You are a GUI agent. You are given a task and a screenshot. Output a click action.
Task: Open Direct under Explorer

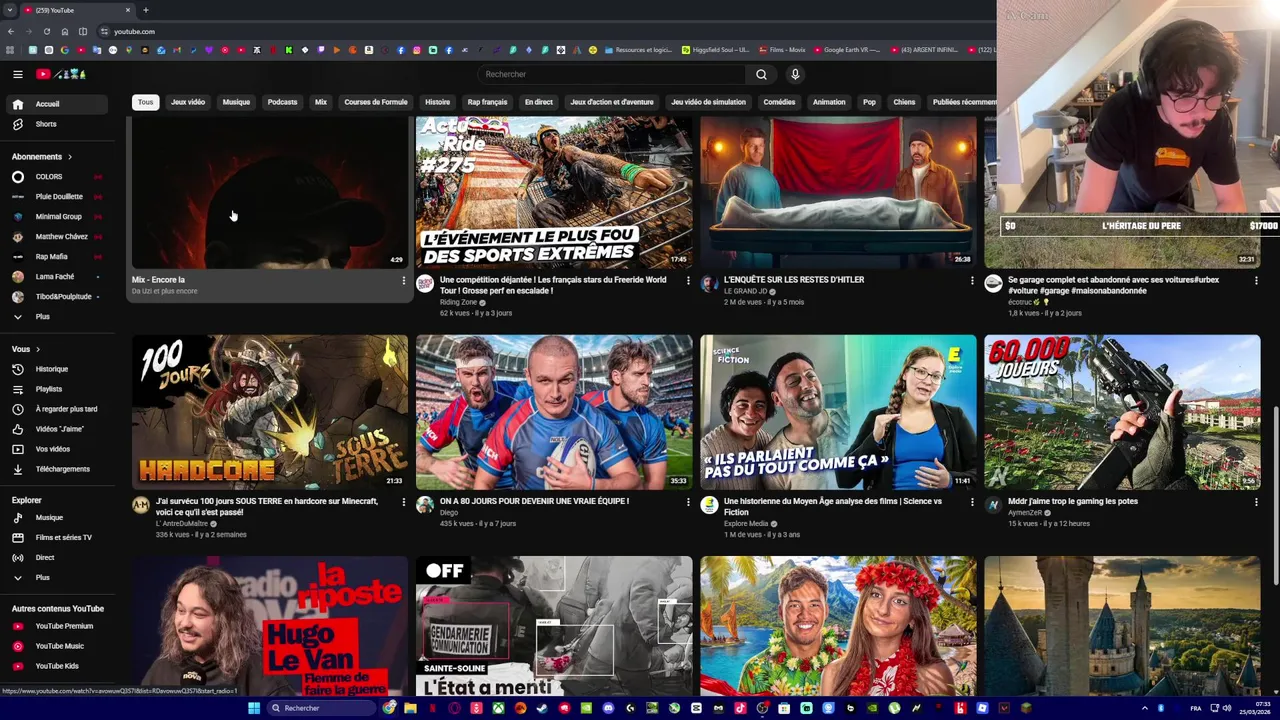(x=59, y=558)
